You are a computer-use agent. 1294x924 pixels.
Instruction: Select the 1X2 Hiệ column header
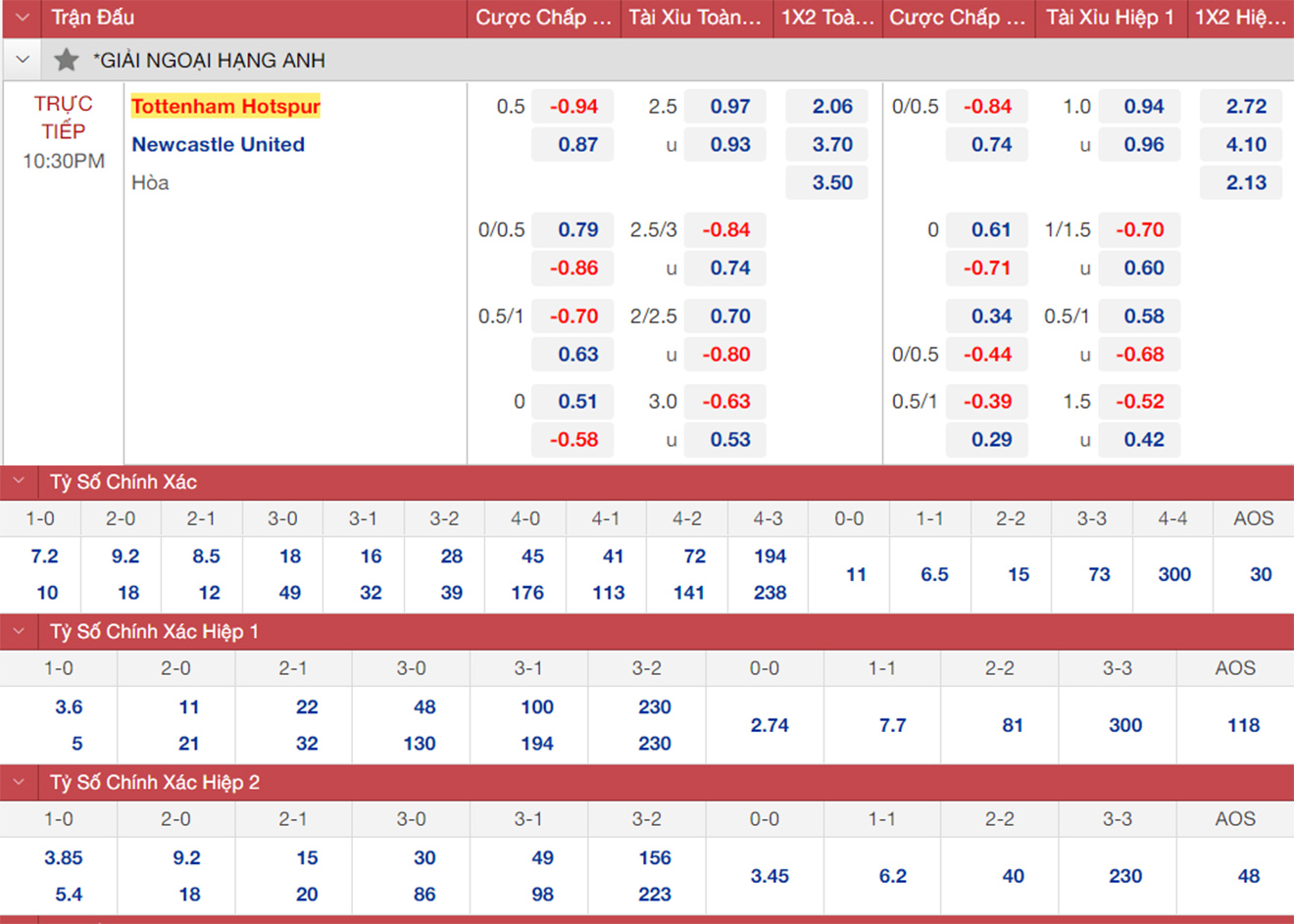tap(1240, 18)
